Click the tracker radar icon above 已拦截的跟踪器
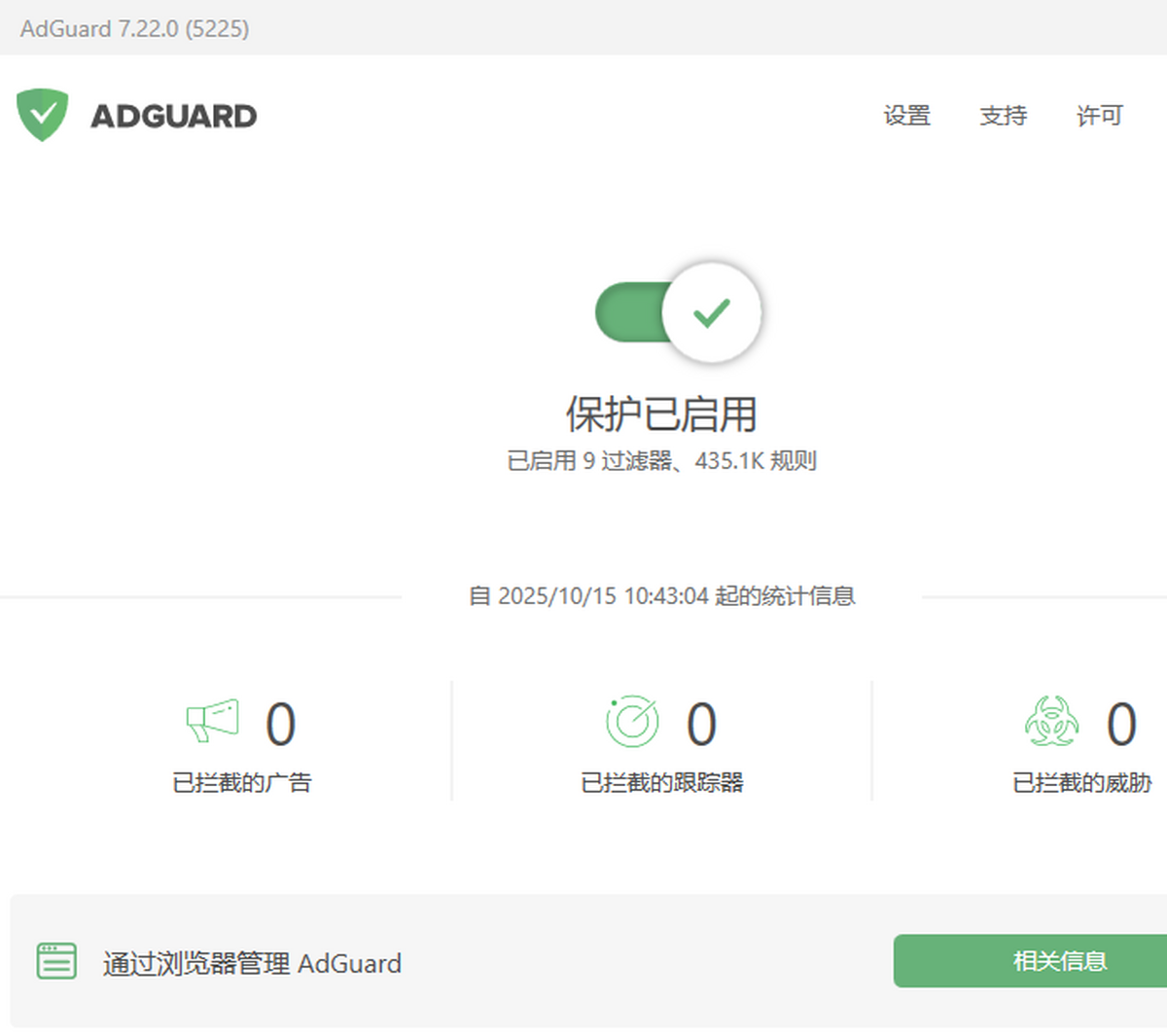This screenshot has width=1167, height=1036. coord(633,722)
